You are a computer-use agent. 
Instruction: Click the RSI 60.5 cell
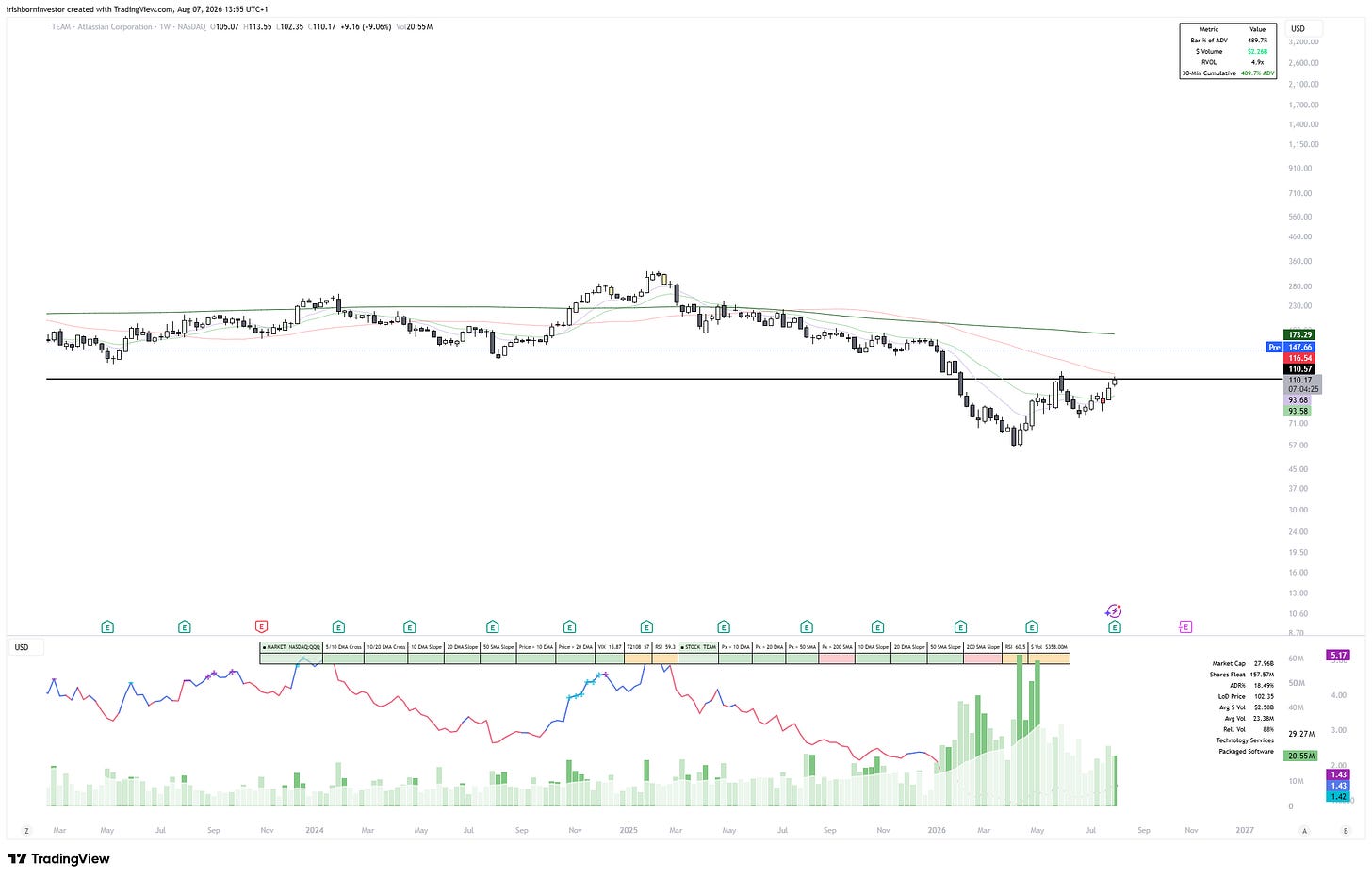pos(1015,647)
